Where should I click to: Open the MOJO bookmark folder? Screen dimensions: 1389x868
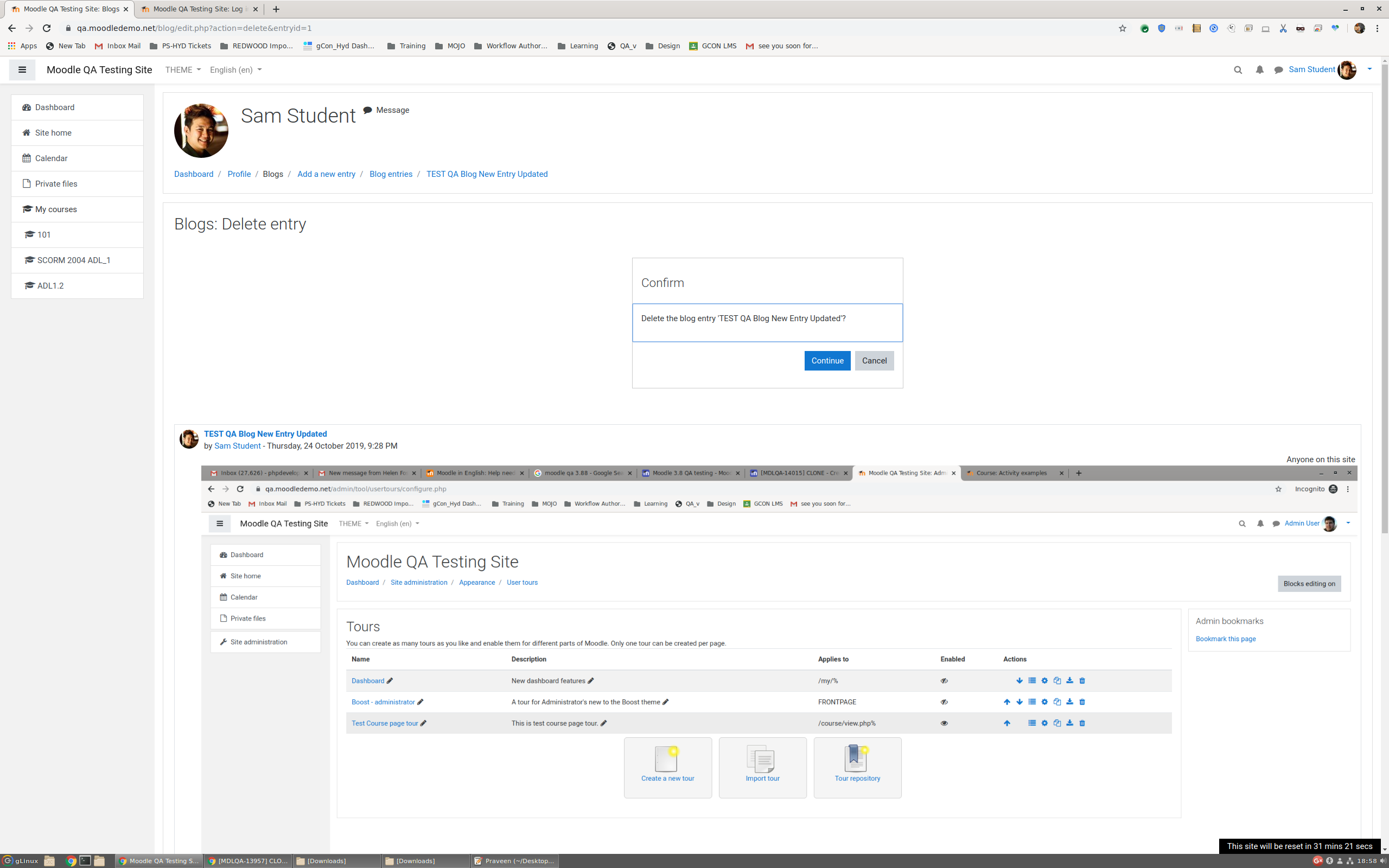[x=450, y=46]
